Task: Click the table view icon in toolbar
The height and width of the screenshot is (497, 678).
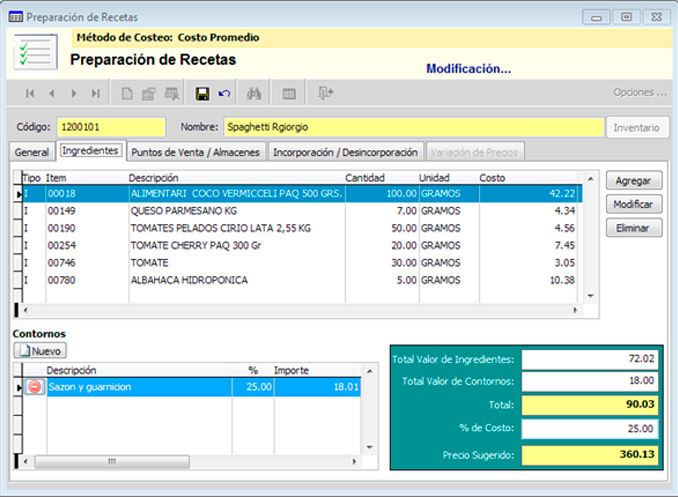Action: point(288,93)
